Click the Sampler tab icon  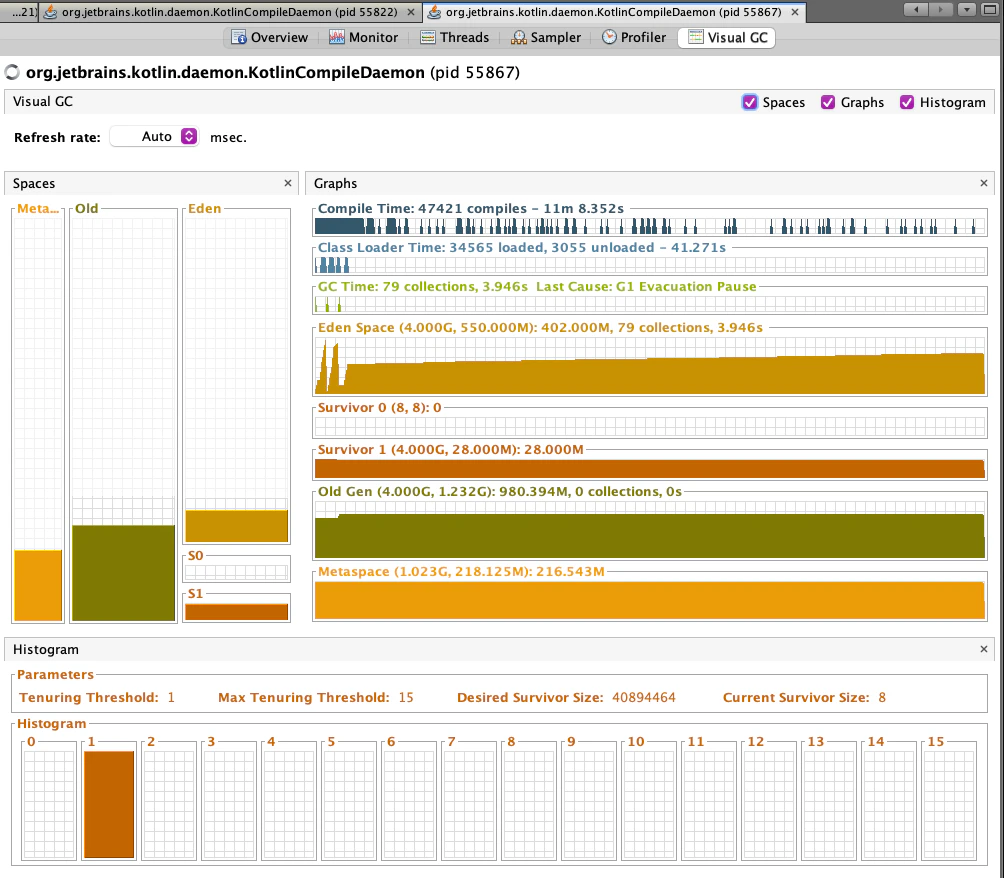tap(519, 38)
